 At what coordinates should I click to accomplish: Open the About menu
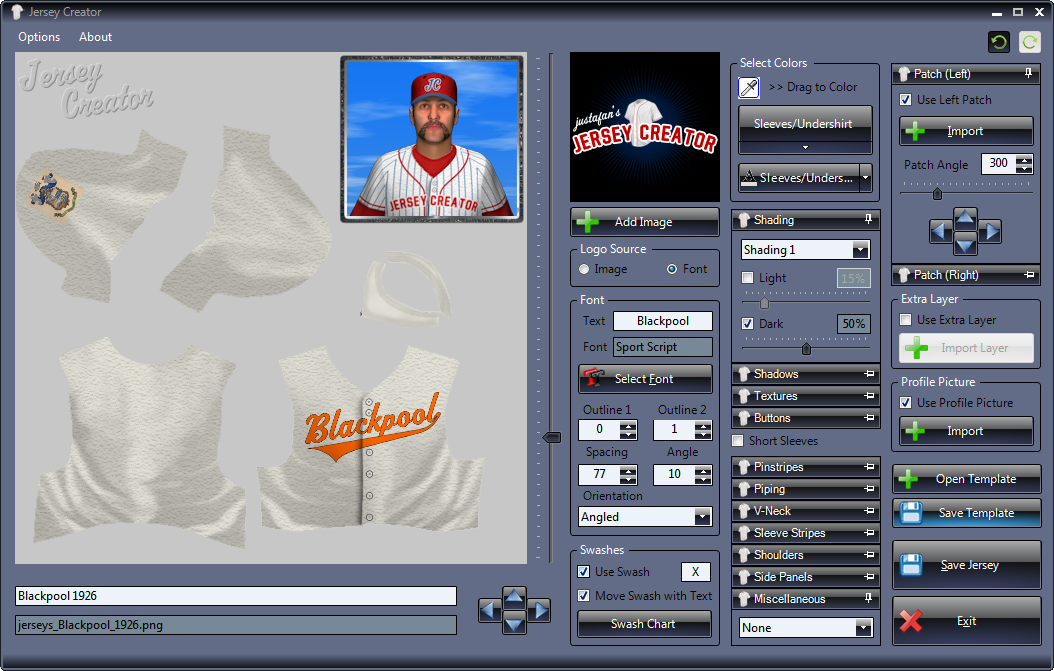pos(96,37)
